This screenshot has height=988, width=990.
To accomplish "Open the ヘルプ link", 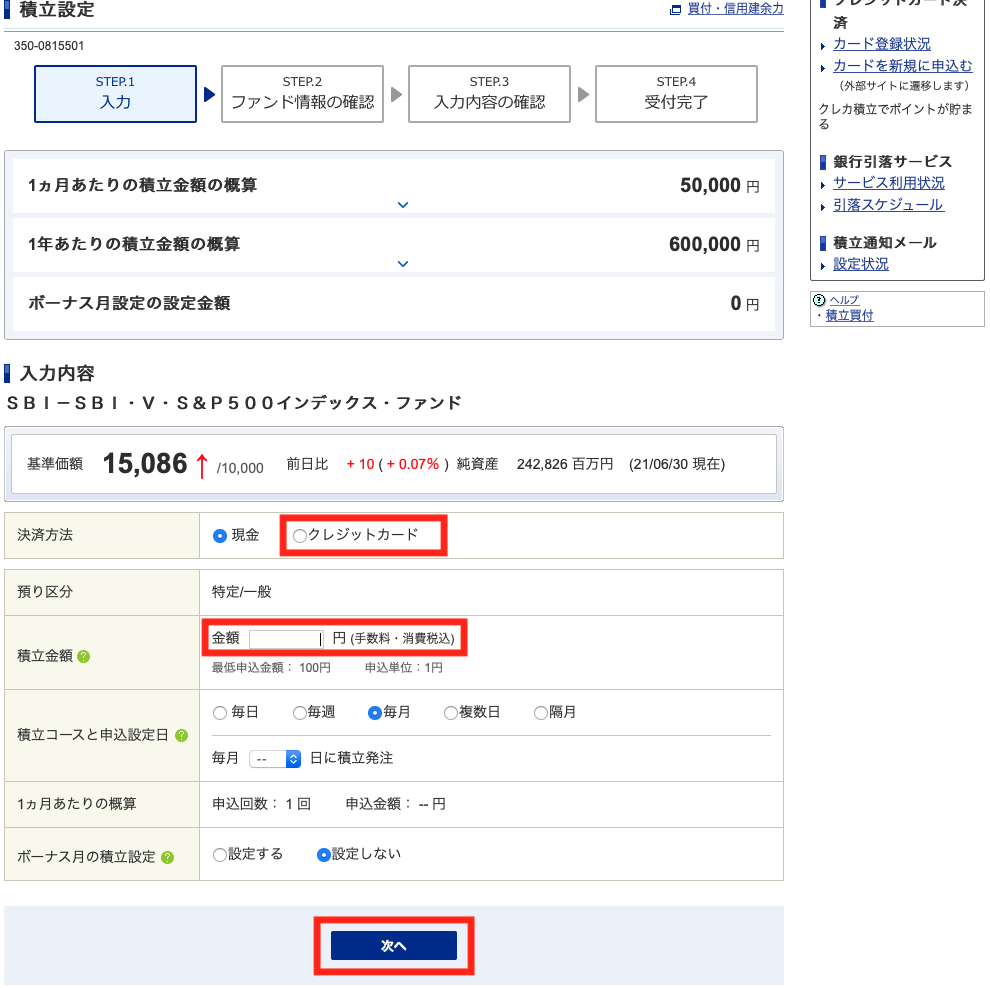I will (x=844, y=300).
